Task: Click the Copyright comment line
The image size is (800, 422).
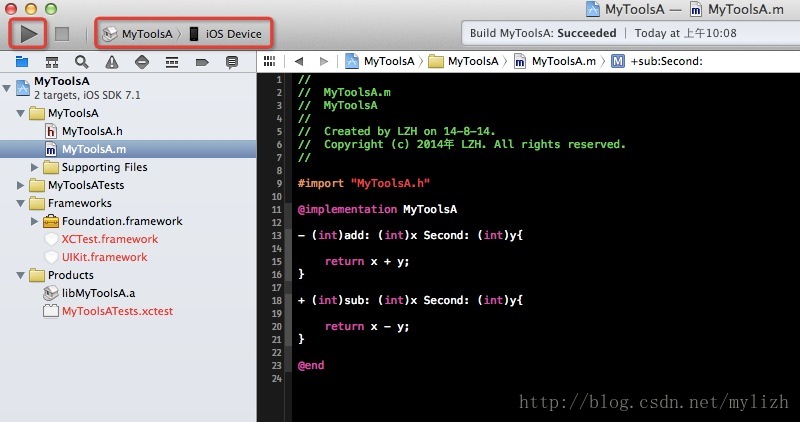Action: 462,144
